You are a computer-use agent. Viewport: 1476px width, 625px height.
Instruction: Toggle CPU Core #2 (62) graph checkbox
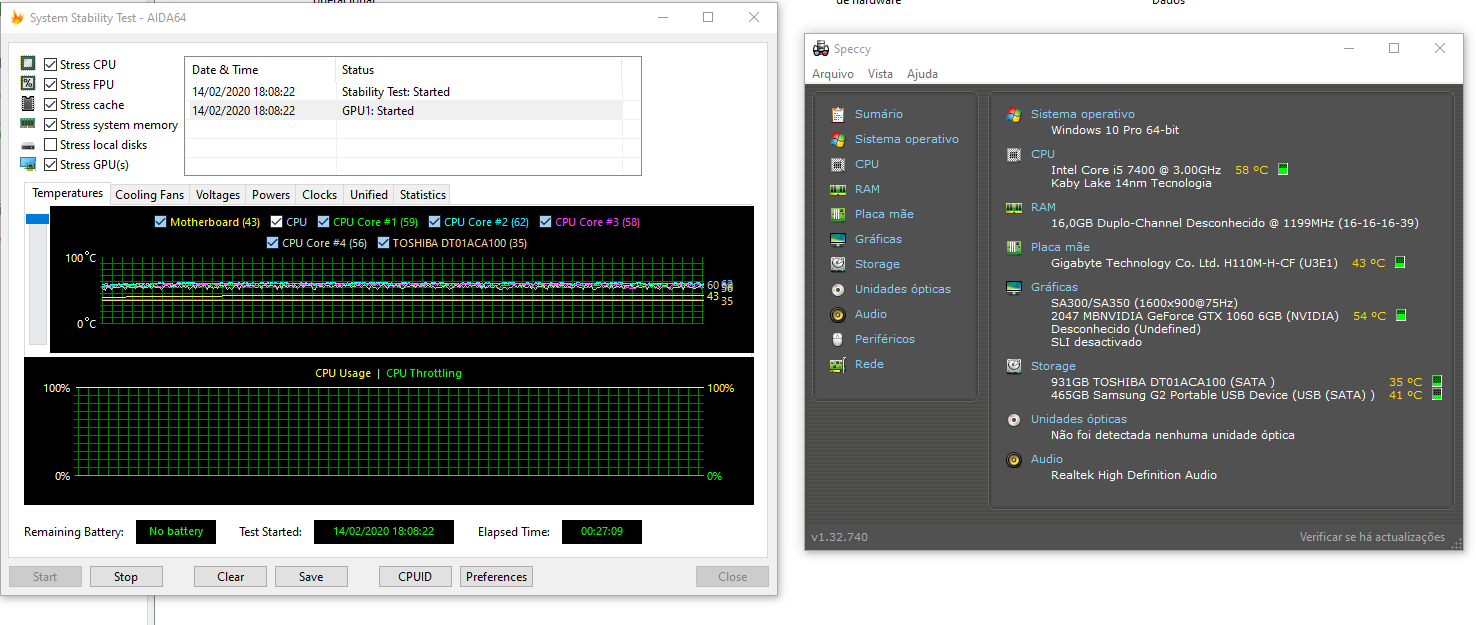click(x=435, y=222)
